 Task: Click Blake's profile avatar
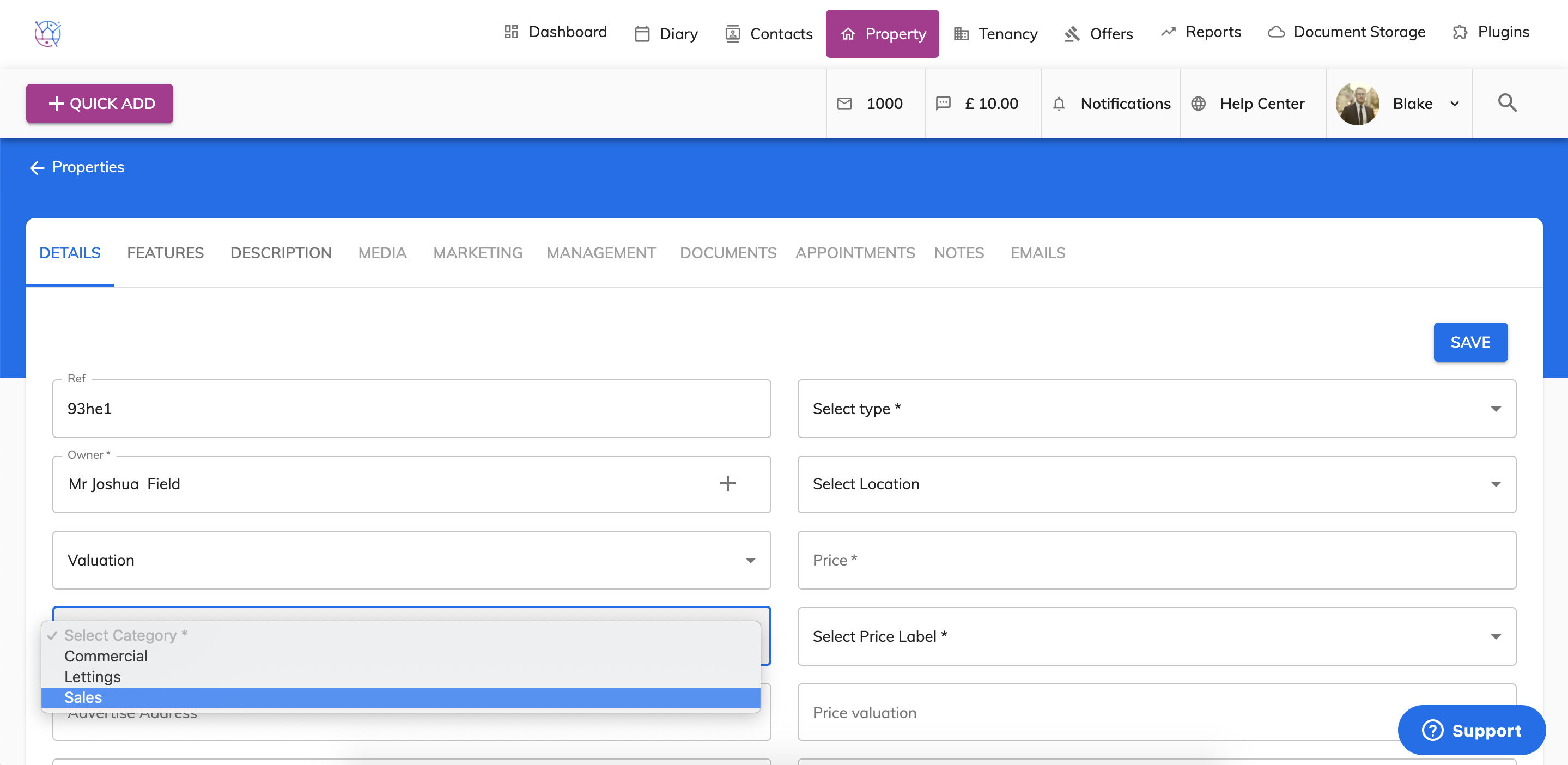coord(1357,104)
